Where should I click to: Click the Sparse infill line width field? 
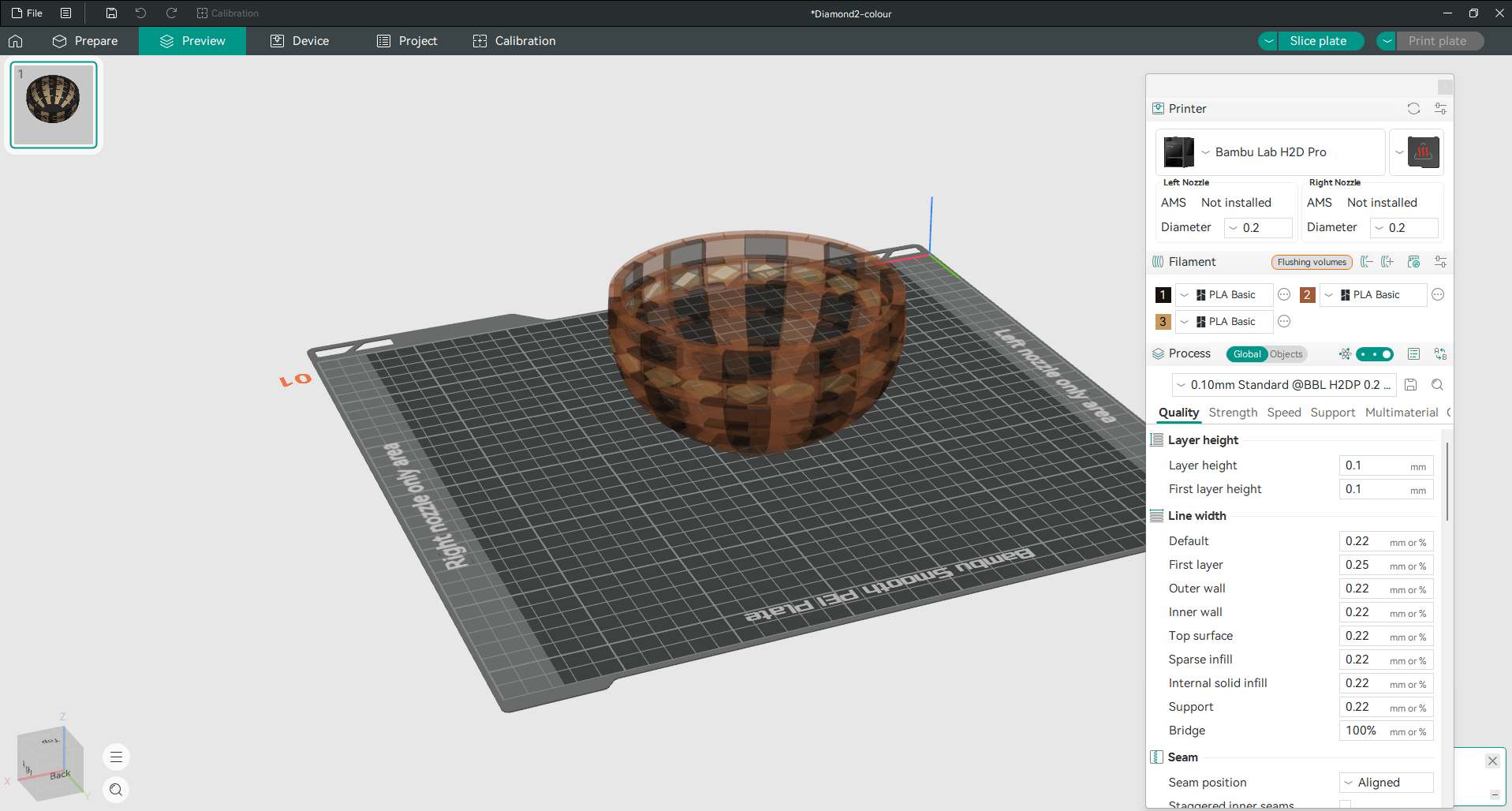(1386, 660)
